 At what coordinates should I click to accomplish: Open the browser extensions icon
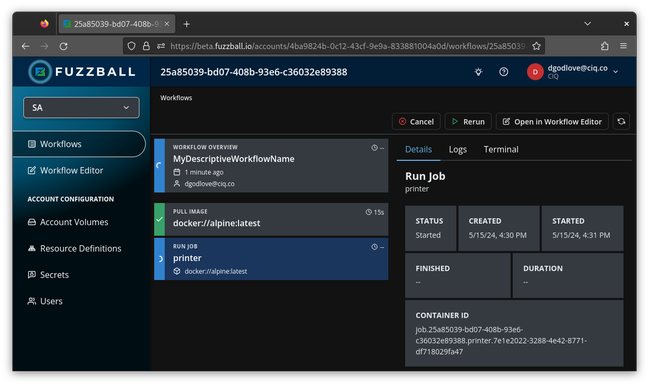click(605, 46)
